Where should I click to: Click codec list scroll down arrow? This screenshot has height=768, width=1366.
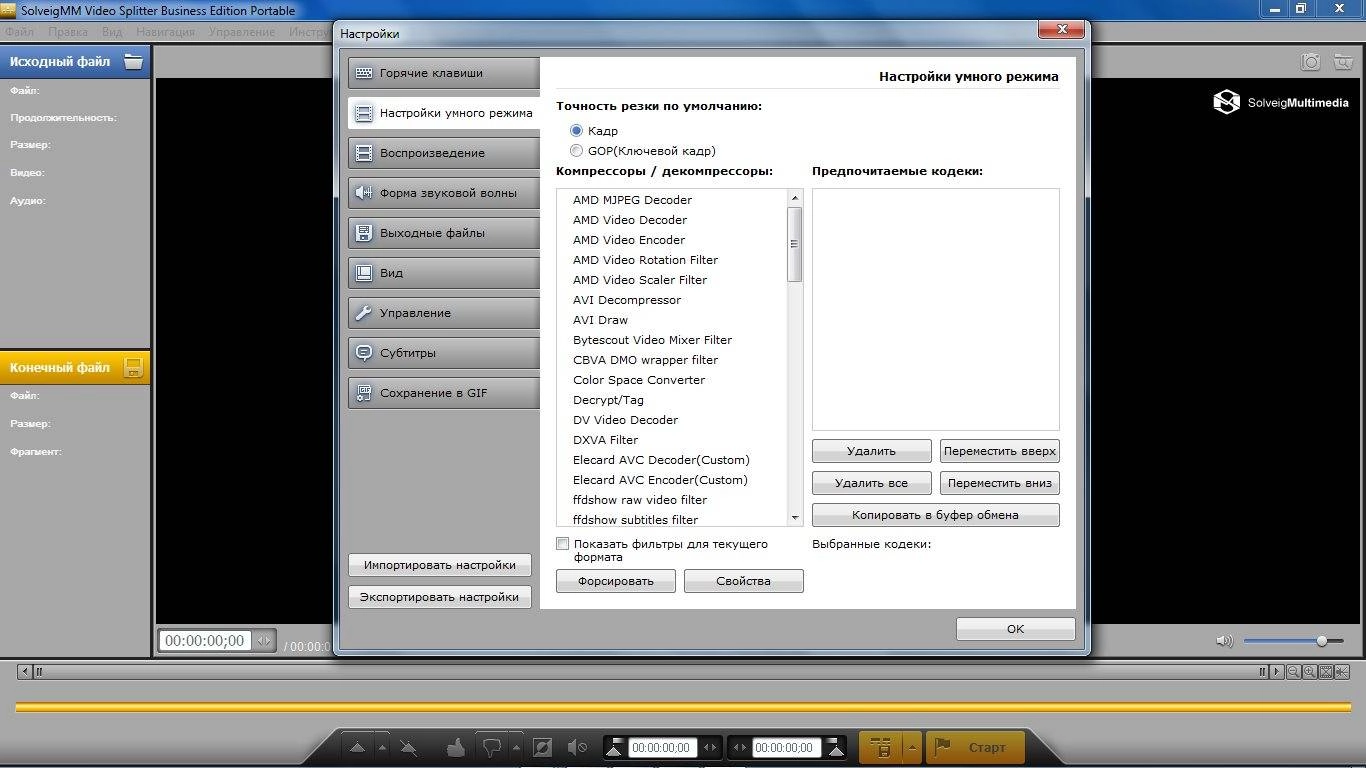795,518
